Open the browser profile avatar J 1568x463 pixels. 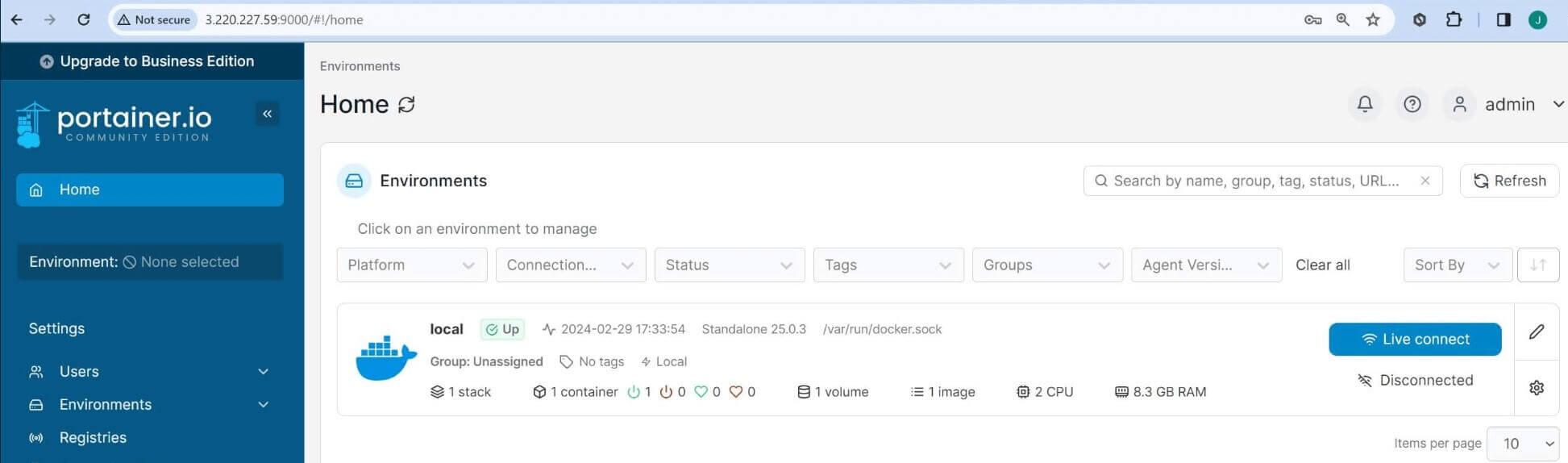click(1537, 19)
